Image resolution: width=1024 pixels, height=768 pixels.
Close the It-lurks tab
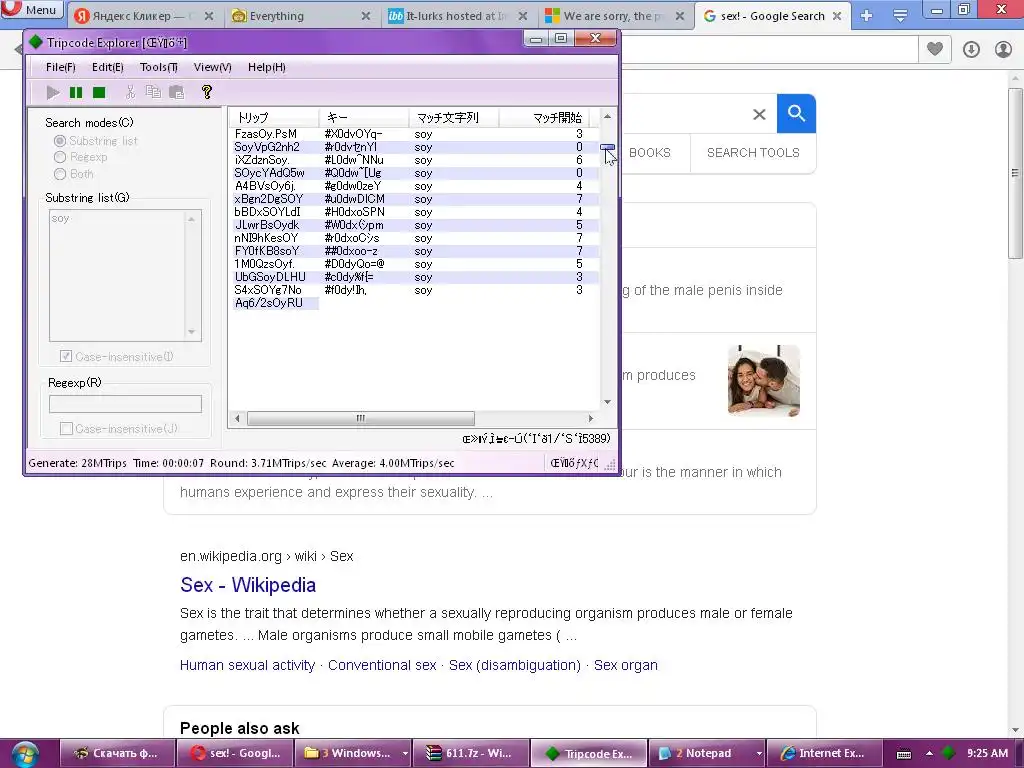[x=522, y=16]
